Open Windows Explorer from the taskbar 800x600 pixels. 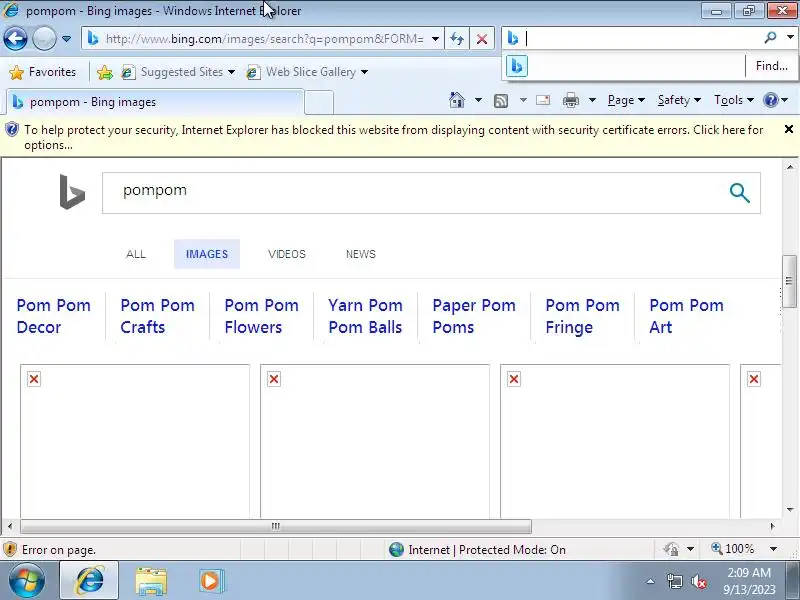click(x=151, y=581)
